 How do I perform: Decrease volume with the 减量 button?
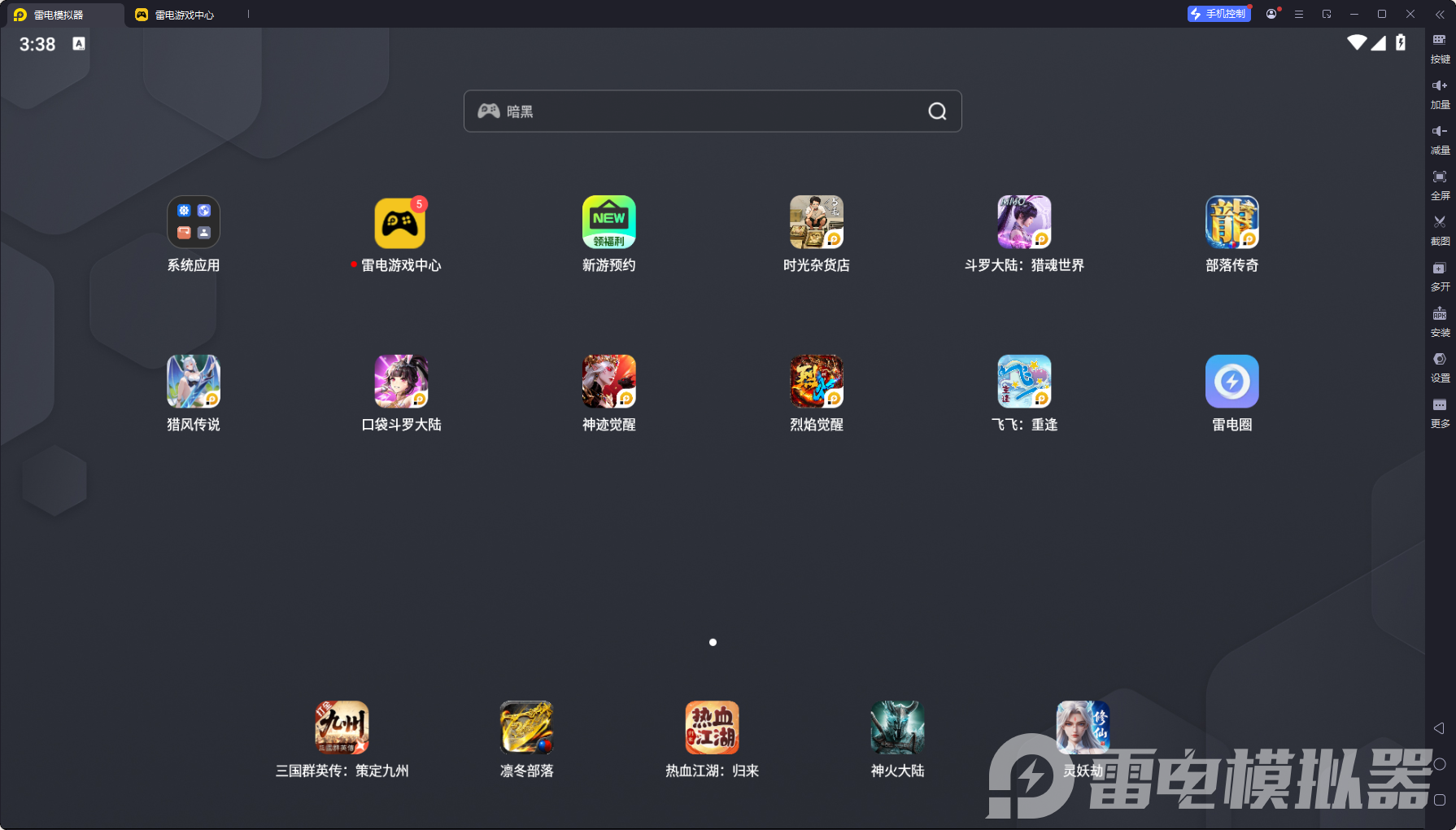[1440, 139]
